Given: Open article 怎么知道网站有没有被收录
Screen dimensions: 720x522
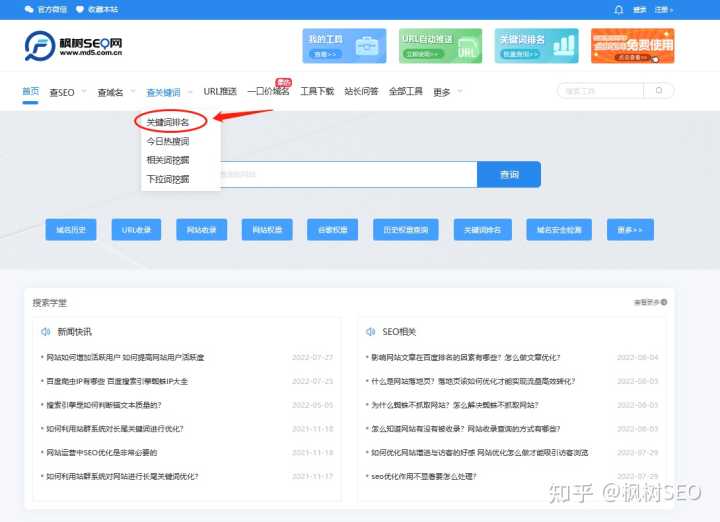Looking at the screenshot, I should tap(466, 429).
